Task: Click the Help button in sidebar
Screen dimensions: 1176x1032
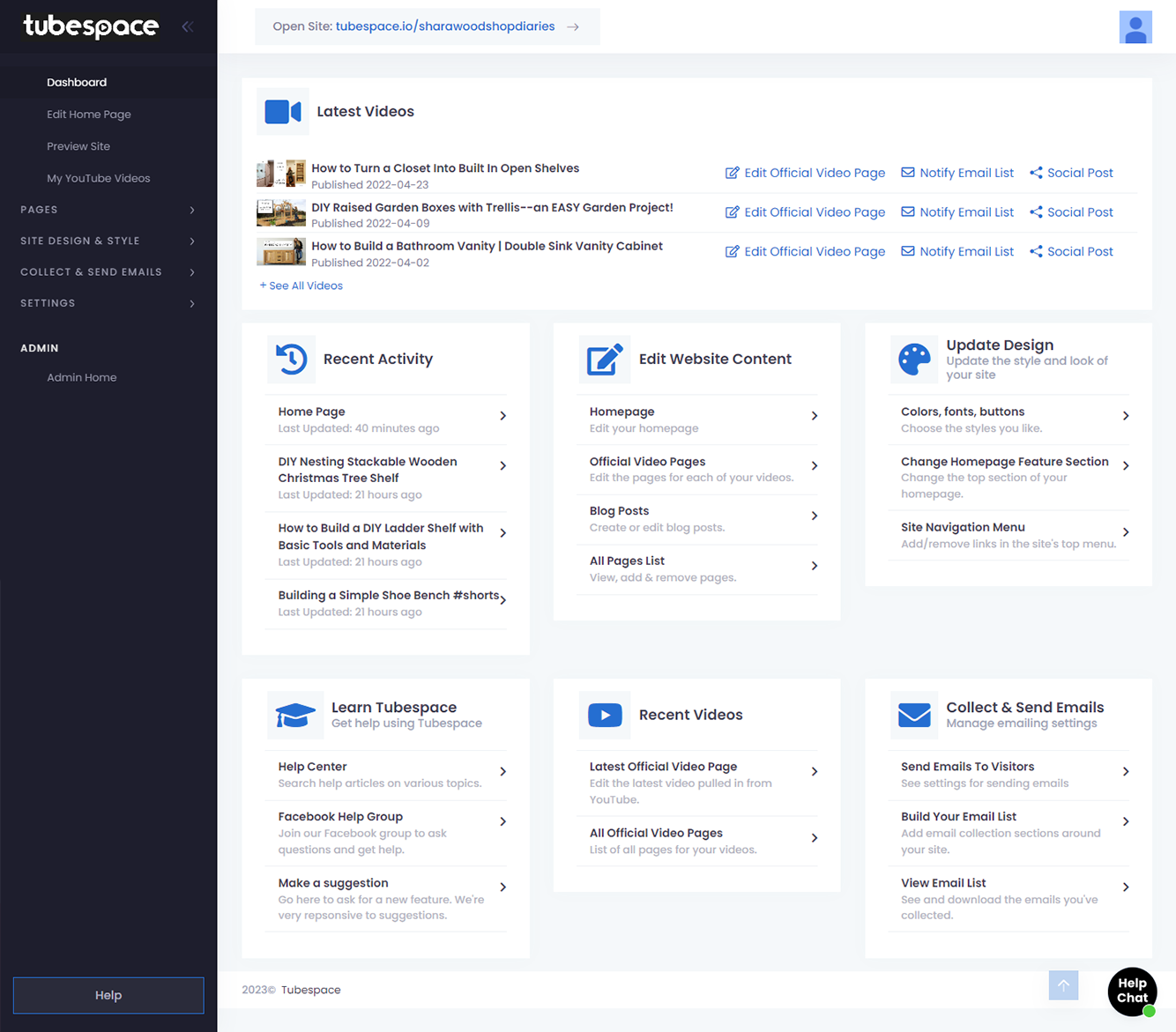Action: pyautogui.click(x=108, y=995)
